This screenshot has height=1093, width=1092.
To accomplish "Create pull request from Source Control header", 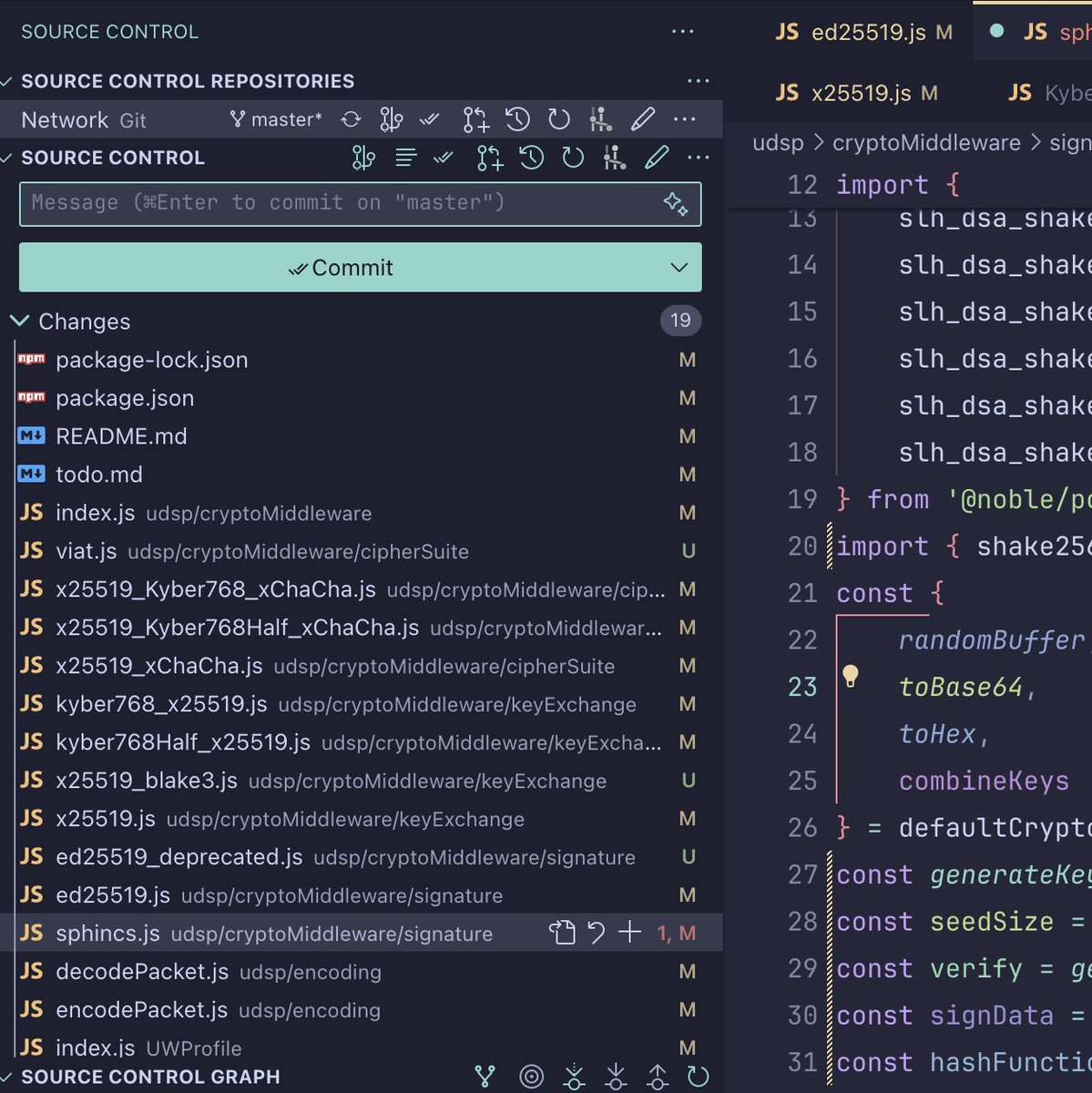I will (489, 158).
